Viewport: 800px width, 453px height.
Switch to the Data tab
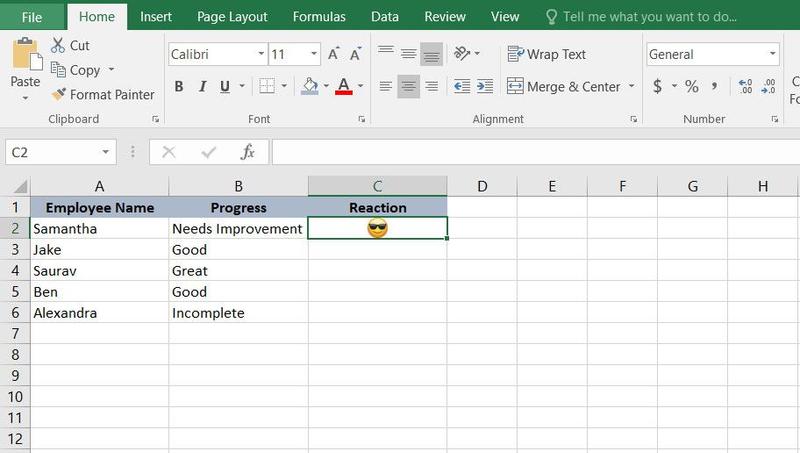385,17
